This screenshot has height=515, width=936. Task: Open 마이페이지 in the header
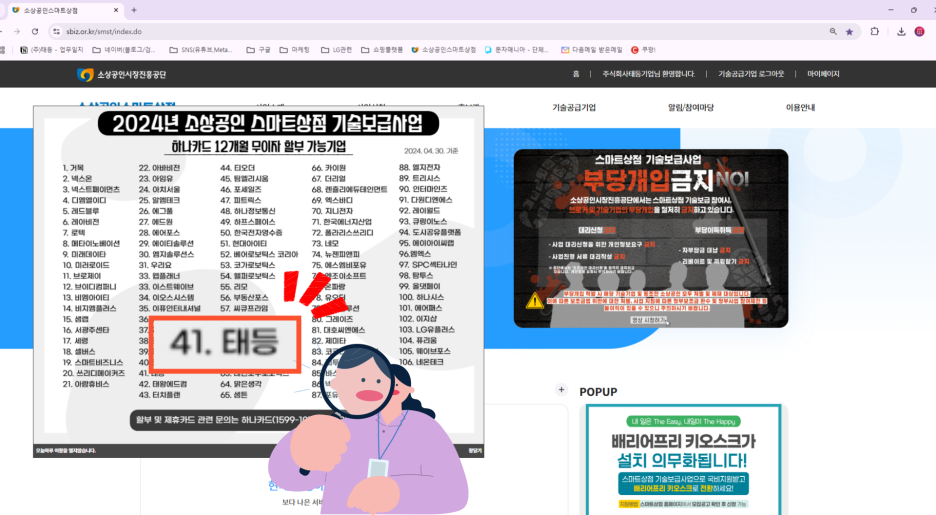click(x=823, y=74)
